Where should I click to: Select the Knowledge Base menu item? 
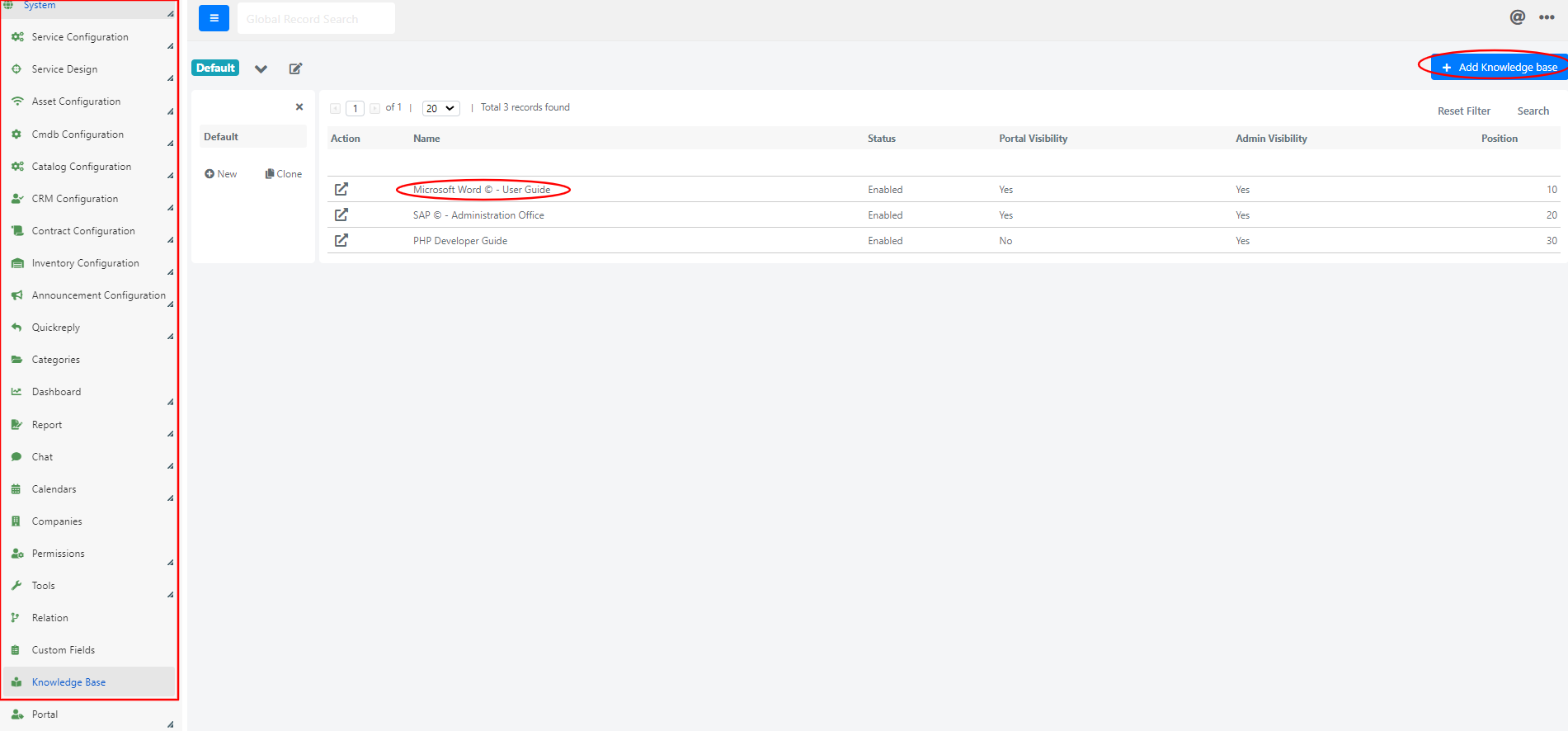(89, 682)
